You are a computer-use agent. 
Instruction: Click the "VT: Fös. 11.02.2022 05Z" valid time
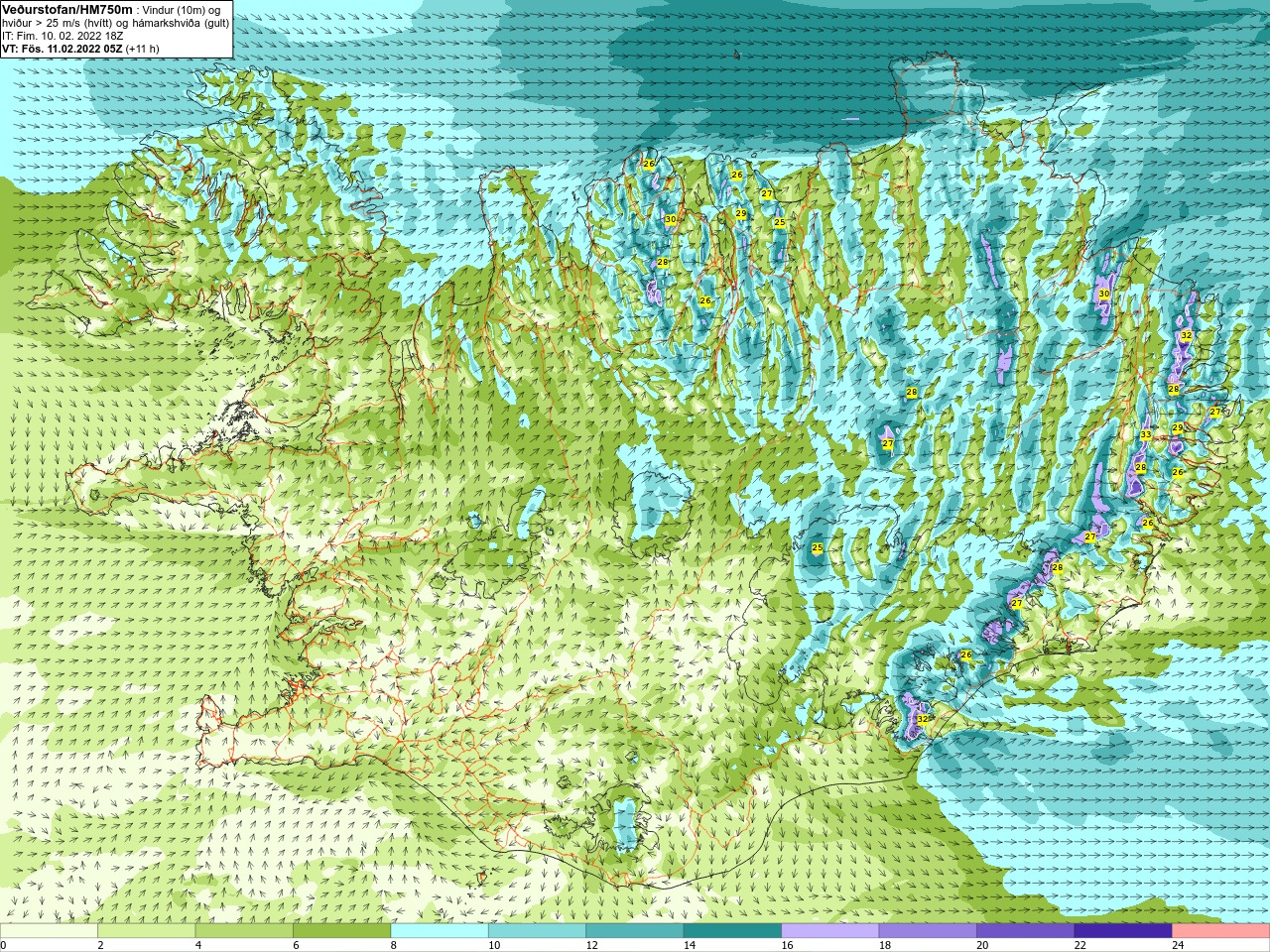point(63,49)
